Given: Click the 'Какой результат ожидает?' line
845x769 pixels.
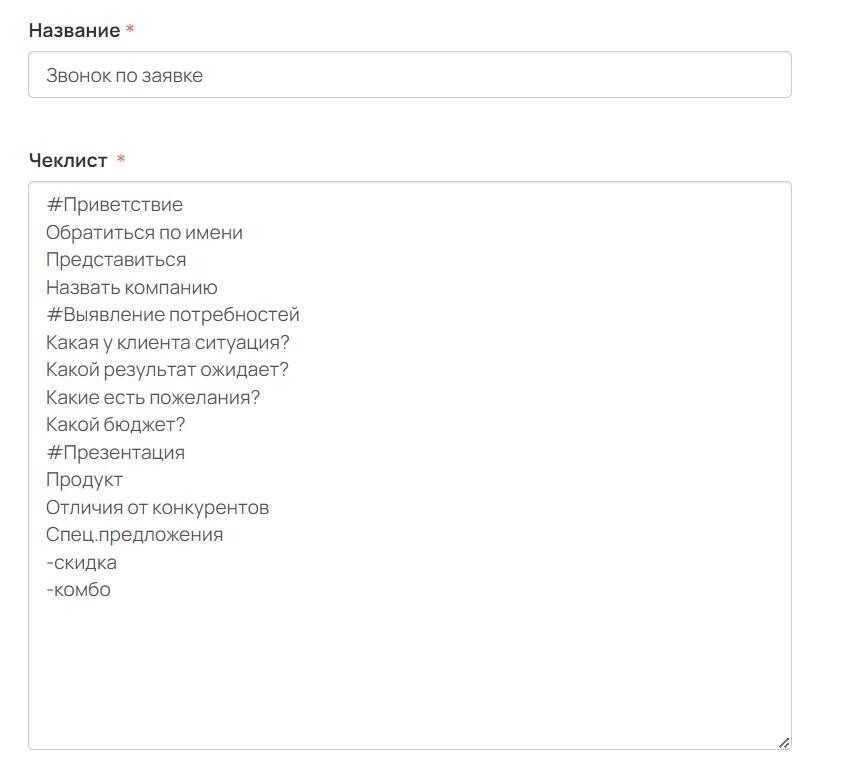Looking at the screenshot, I should tap(168, 370).
